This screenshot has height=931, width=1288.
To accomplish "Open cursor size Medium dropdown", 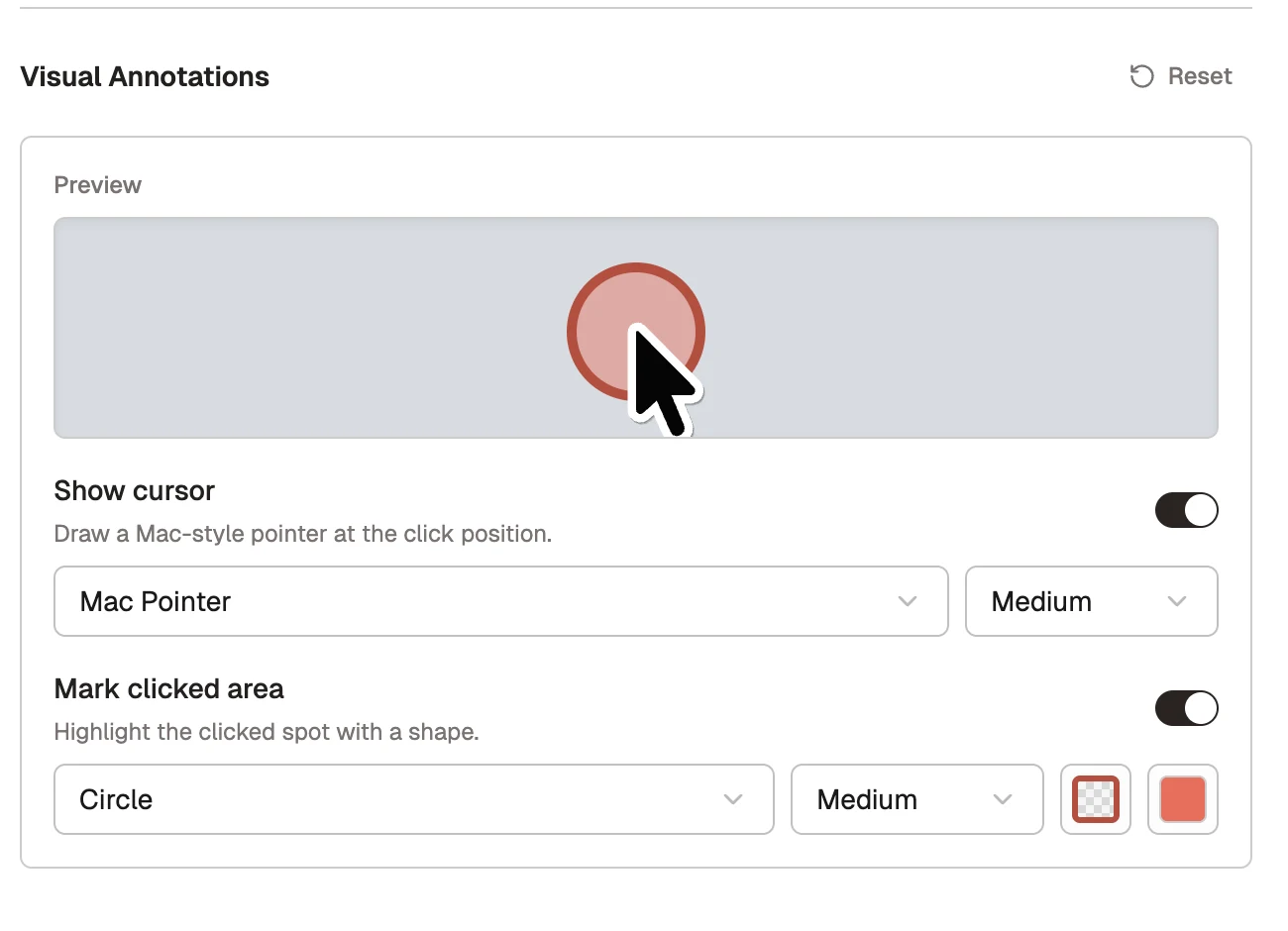I will click(x=1091, y=601).
